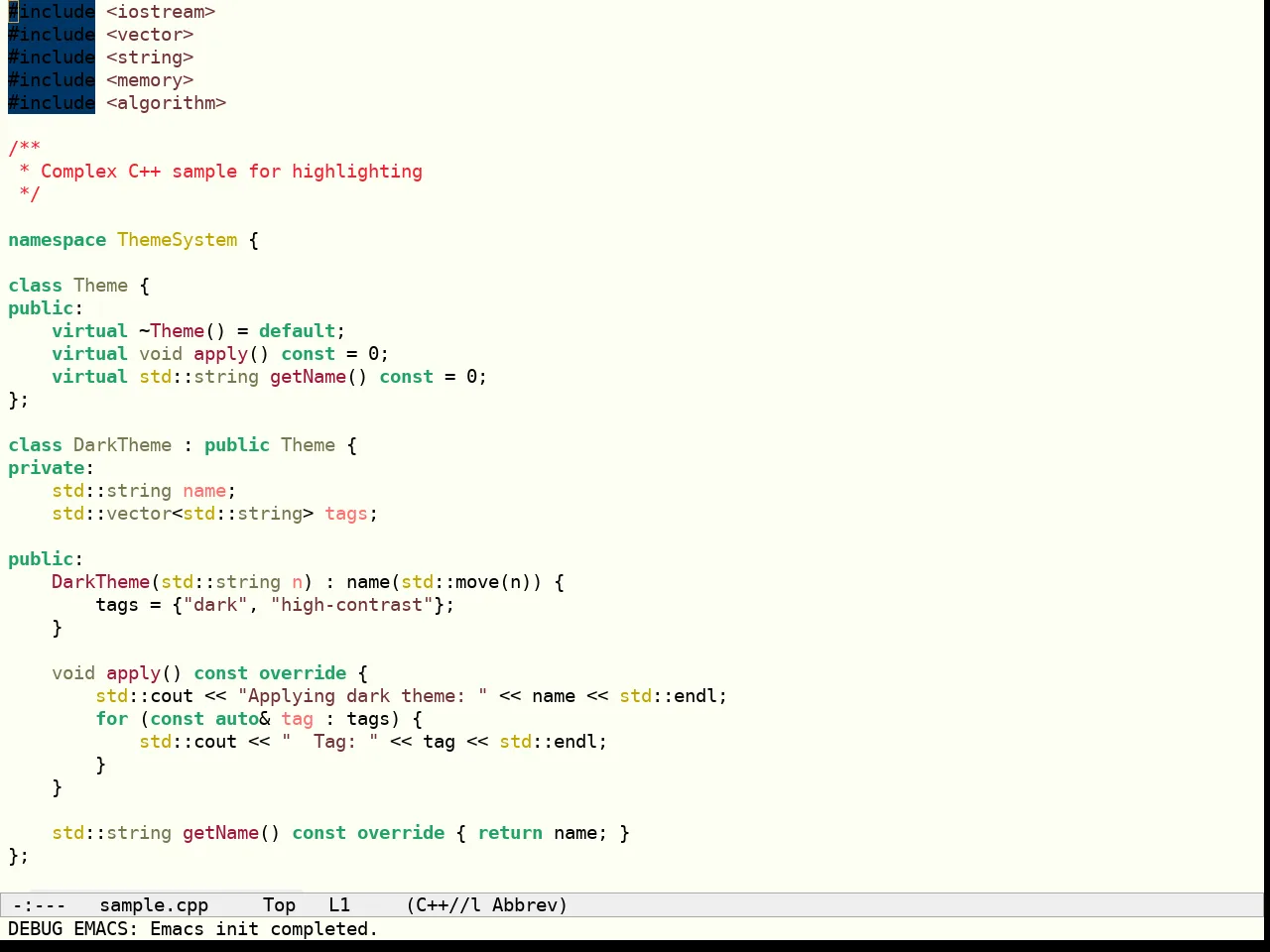Click the ThemeSystem namespace name
1270x952 pixels.
(177, 240)
